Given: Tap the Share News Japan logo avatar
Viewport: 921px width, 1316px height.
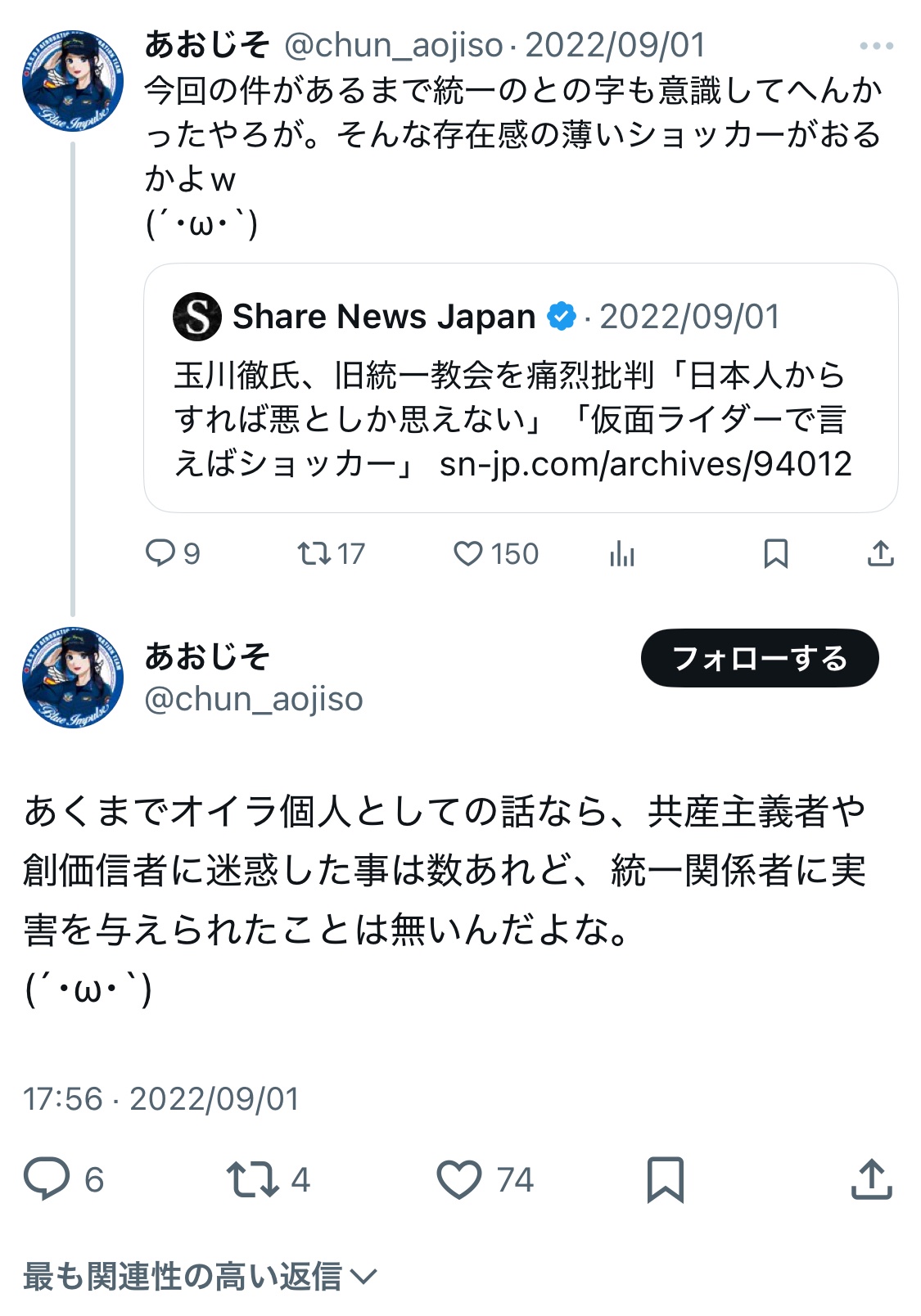Looking at the screenshot, I should 197,317.
